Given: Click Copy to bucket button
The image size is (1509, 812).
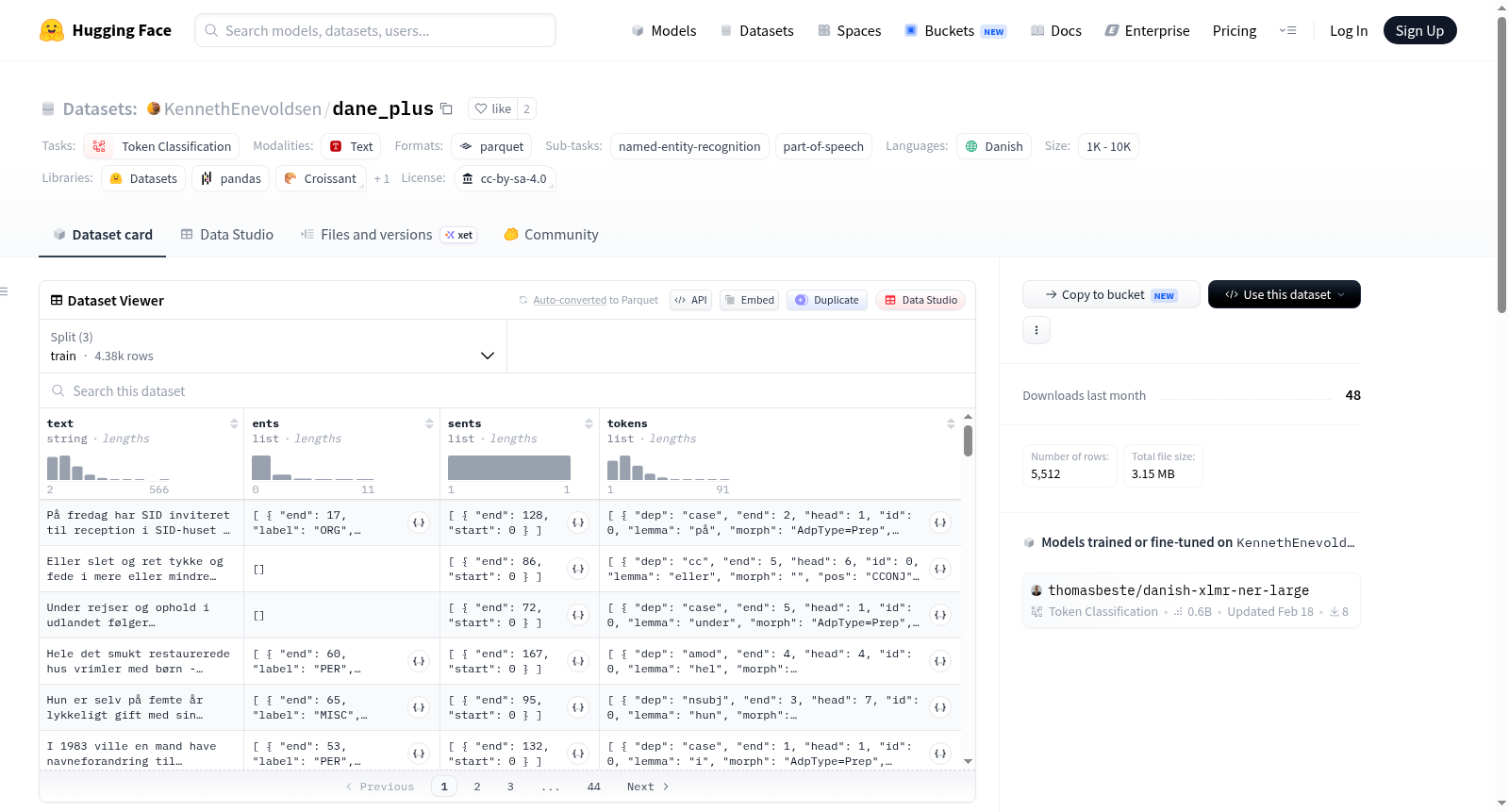Looking at the screenshot, I should click(1111, 294).
